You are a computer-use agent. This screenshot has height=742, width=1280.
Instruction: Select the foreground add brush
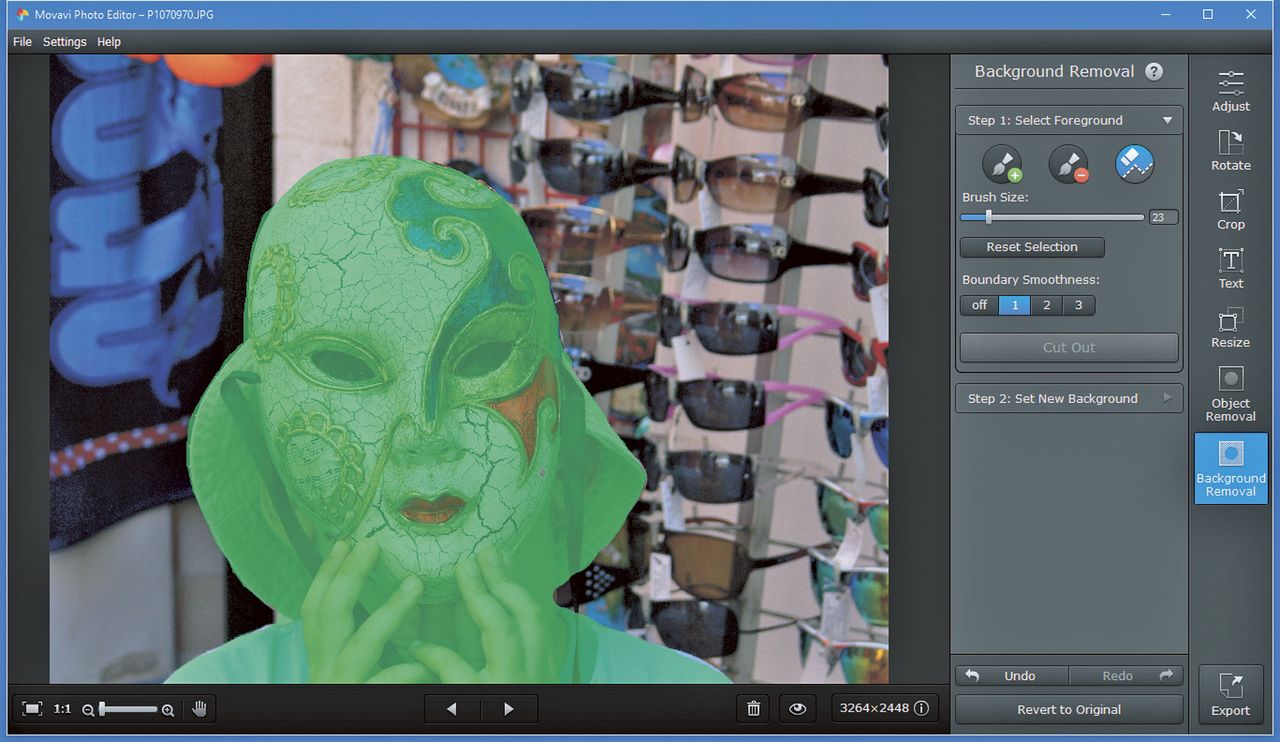(x=1001, y=164)
